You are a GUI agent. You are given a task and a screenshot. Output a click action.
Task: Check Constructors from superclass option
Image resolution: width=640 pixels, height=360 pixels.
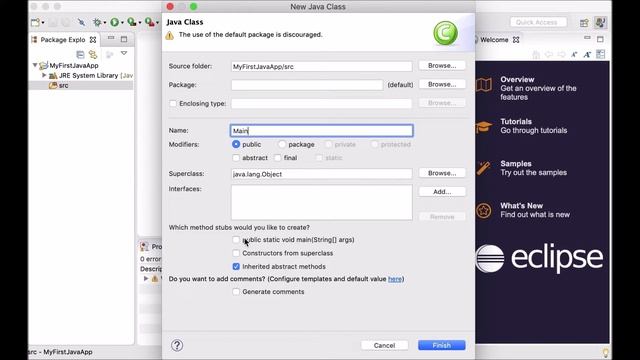(236, 253)
